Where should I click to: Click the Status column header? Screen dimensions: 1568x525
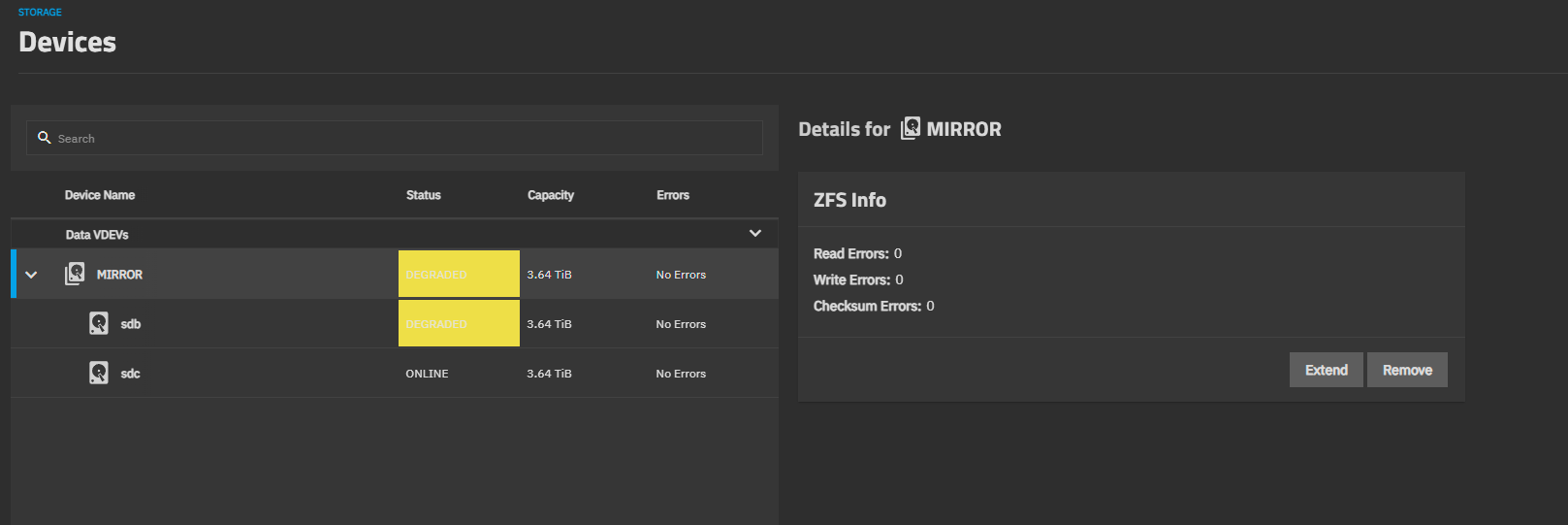tap(423, 195)
